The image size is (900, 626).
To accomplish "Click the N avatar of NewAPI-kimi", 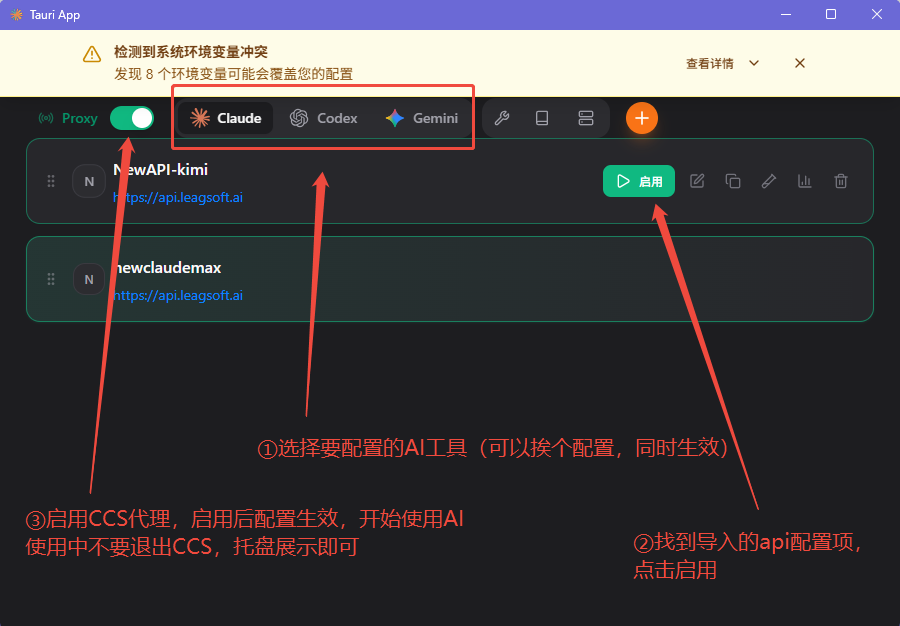I will click(x=88, y=181).
